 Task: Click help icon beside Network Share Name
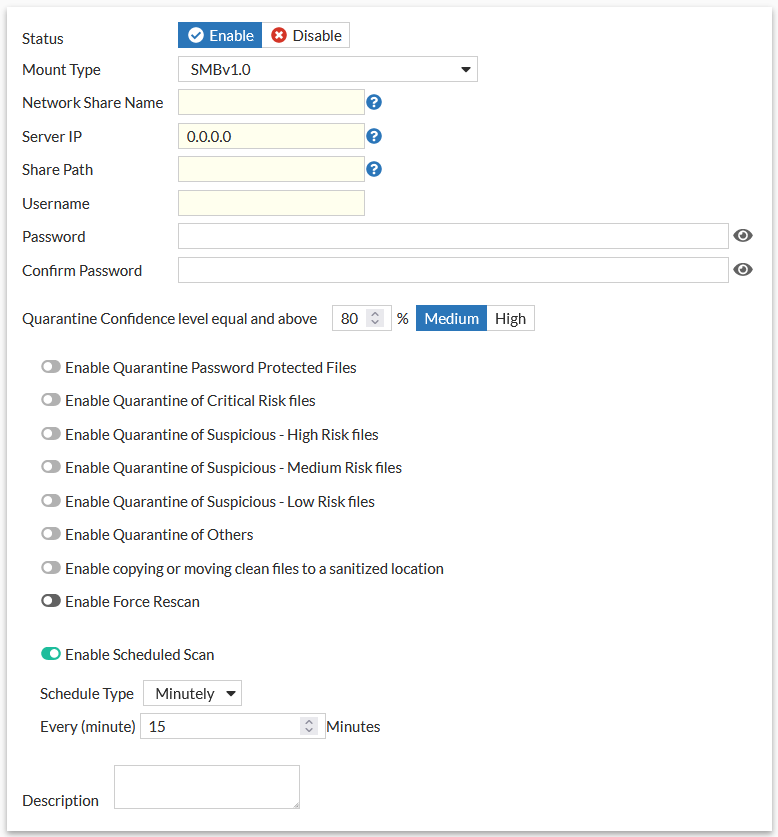(x=375, y=102)
